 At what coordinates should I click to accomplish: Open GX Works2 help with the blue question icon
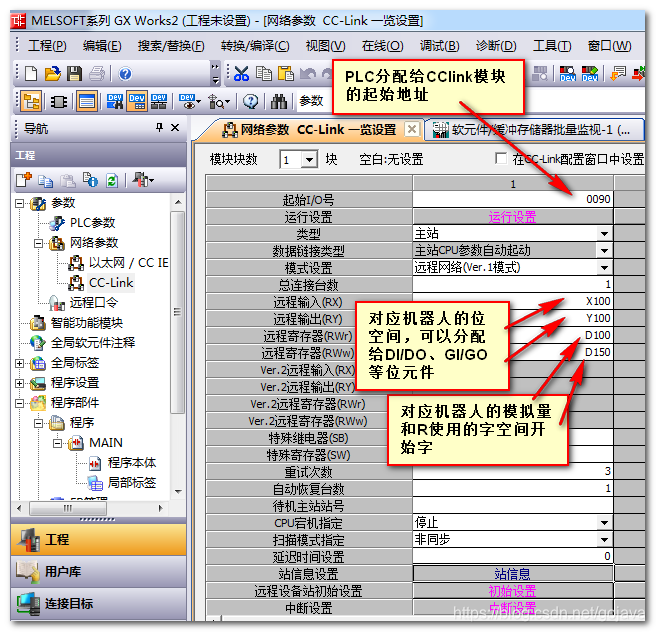pos(125,74)
